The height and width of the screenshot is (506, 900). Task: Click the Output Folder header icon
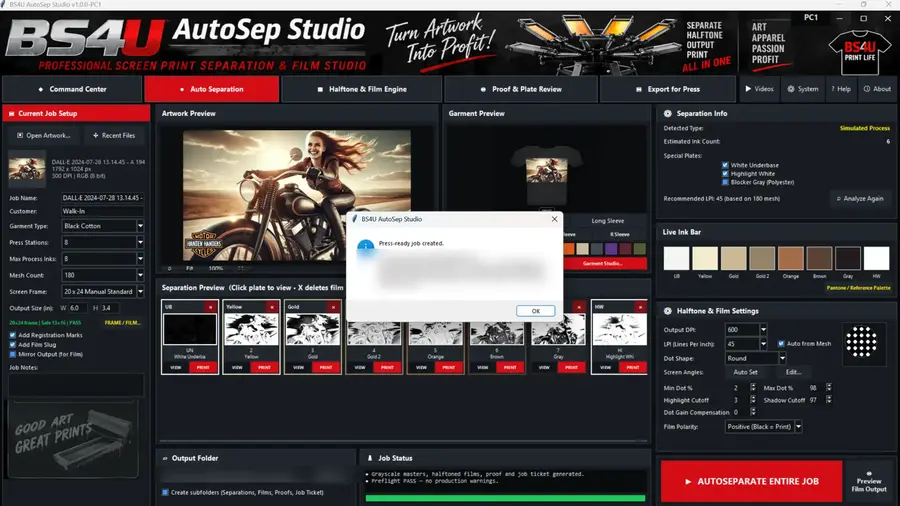[165, 458]
